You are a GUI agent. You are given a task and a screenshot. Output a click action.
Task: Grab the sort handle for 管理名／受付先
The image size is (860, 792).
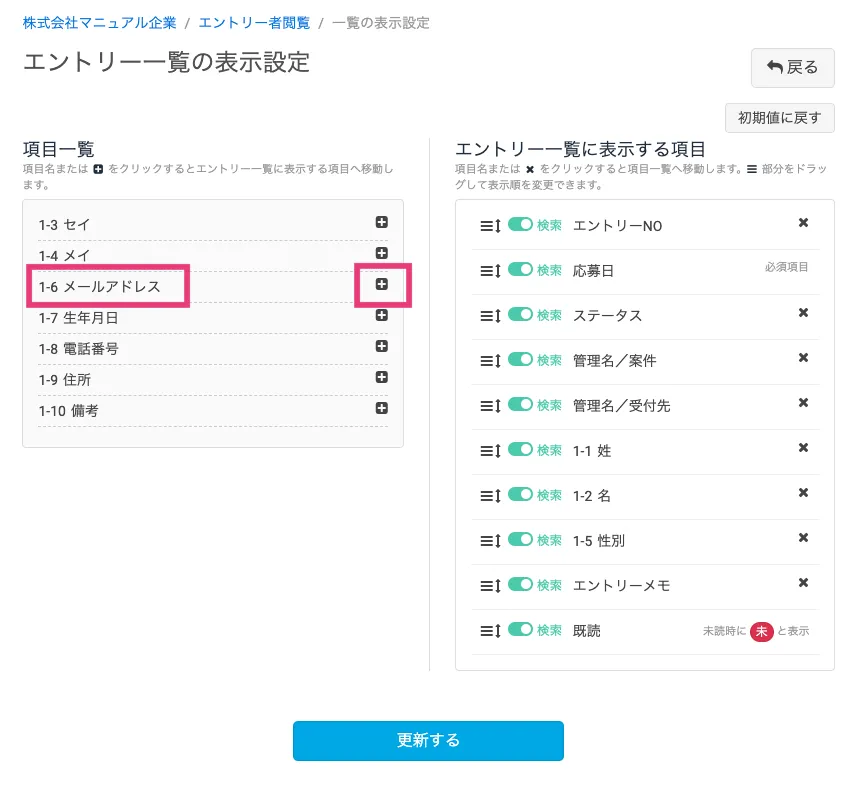click(x=489, y=405)
